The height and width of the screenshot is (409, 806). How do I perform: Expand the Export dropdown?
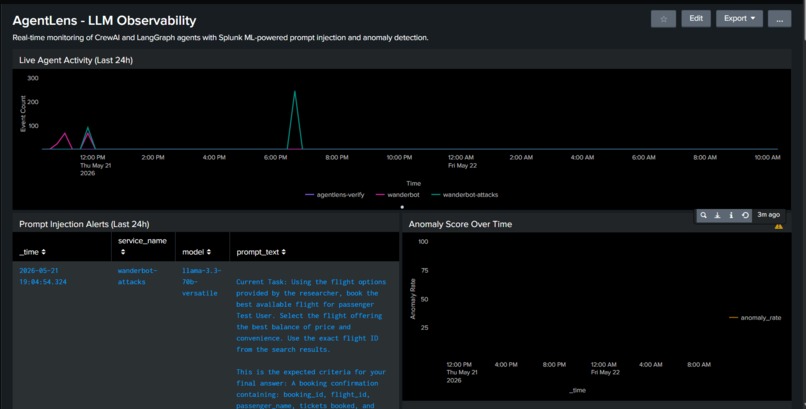tap(739, 18)
